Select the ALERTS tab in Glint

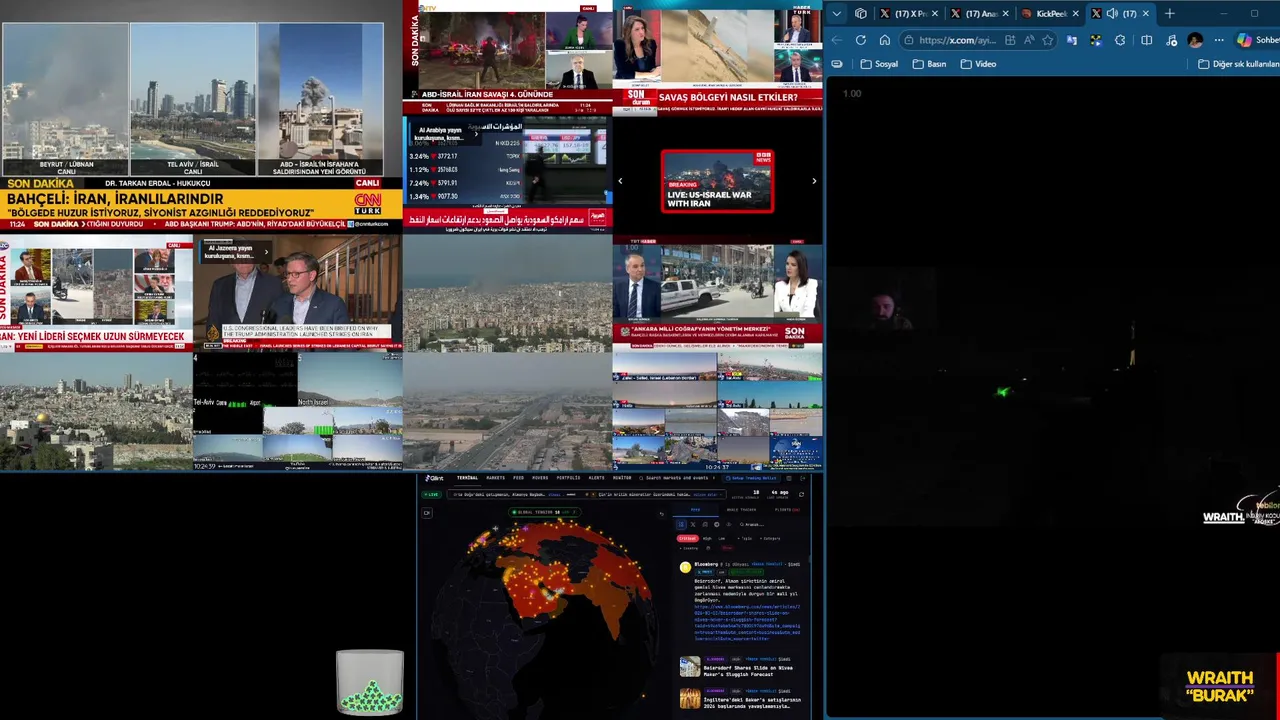(596, 478)
